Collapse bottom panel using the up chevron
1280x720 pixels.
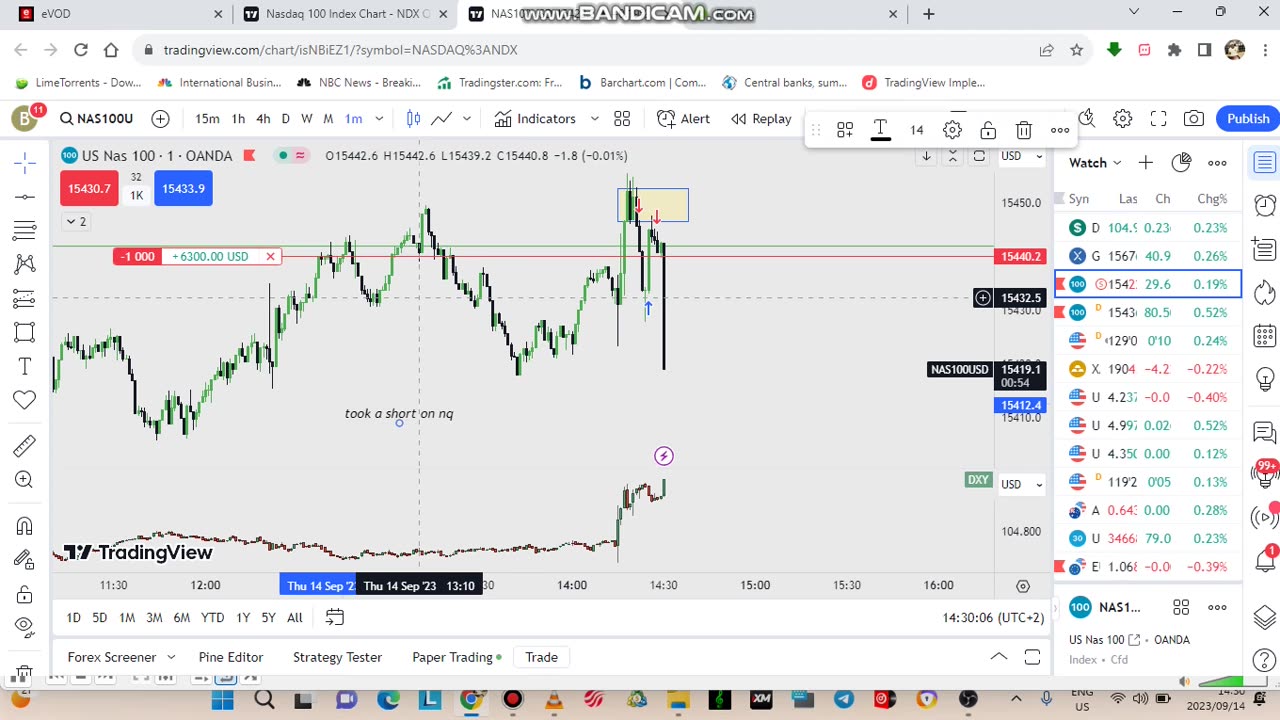[999, 657]
